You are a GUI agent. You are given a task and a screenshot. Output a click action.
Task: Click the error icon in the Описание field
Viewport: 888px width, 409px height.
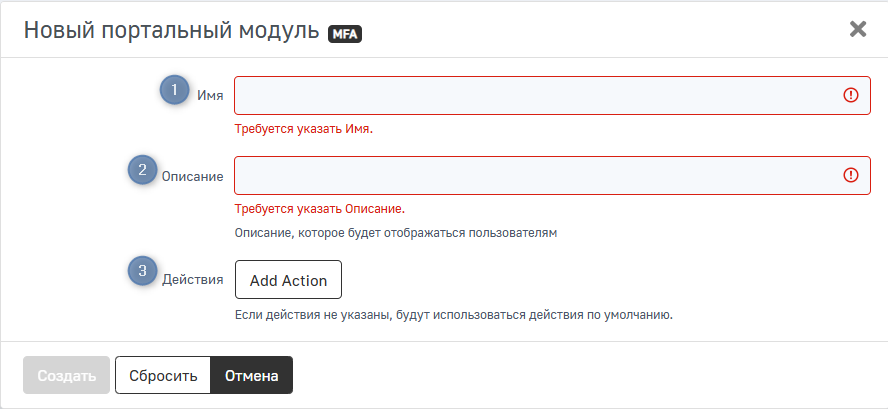(x=851, y=175)
